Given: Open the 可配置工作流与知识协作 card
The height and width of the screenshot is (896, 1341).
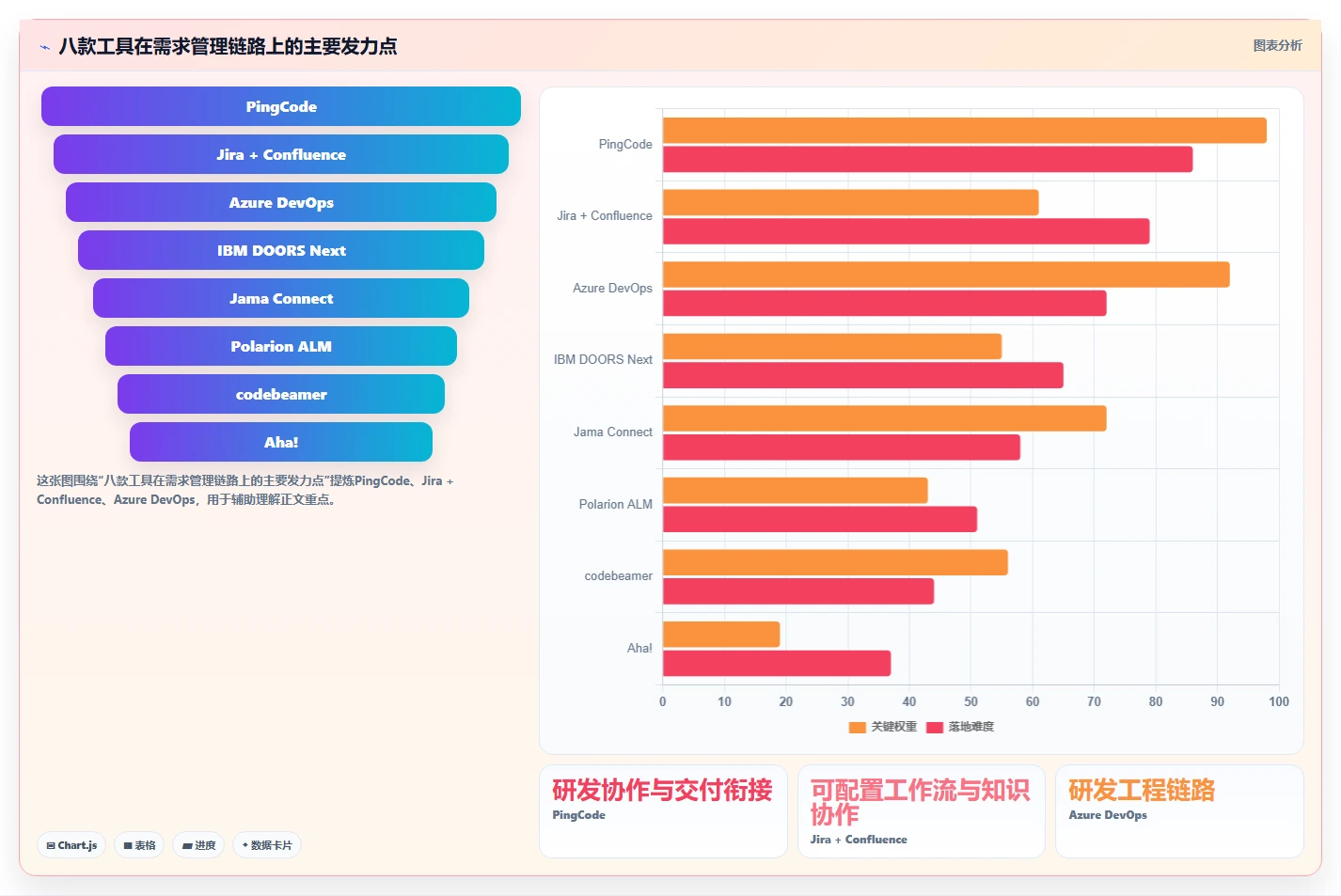Looking at the screenshot, I should pos(921,811).
